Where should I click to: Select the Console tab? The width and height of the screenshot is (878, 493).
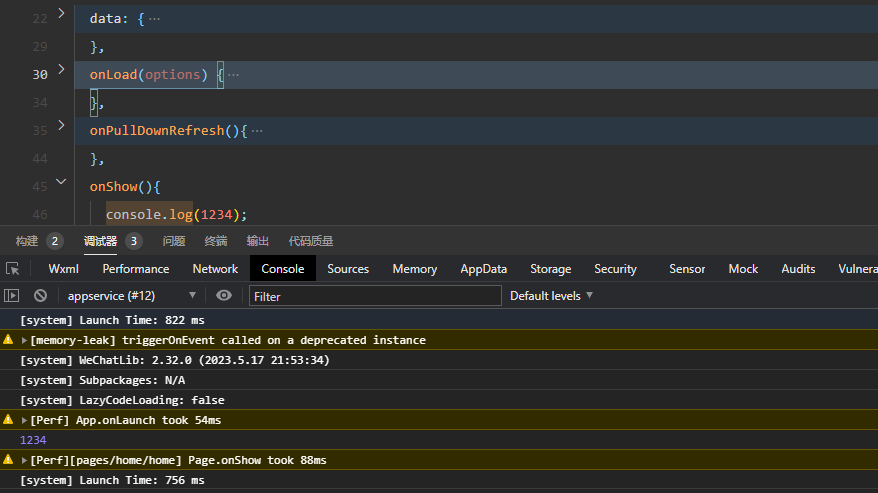tap(283, 269)
